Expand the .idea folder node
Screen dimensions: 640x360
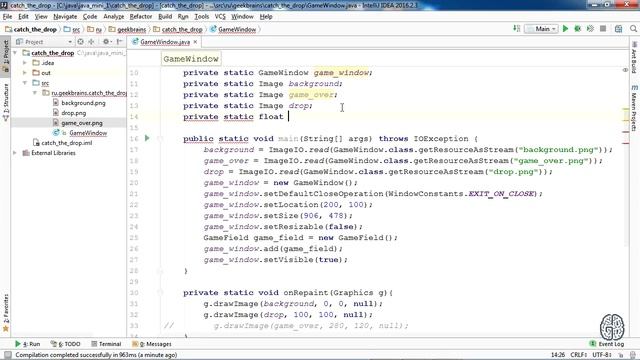[25, 63]
